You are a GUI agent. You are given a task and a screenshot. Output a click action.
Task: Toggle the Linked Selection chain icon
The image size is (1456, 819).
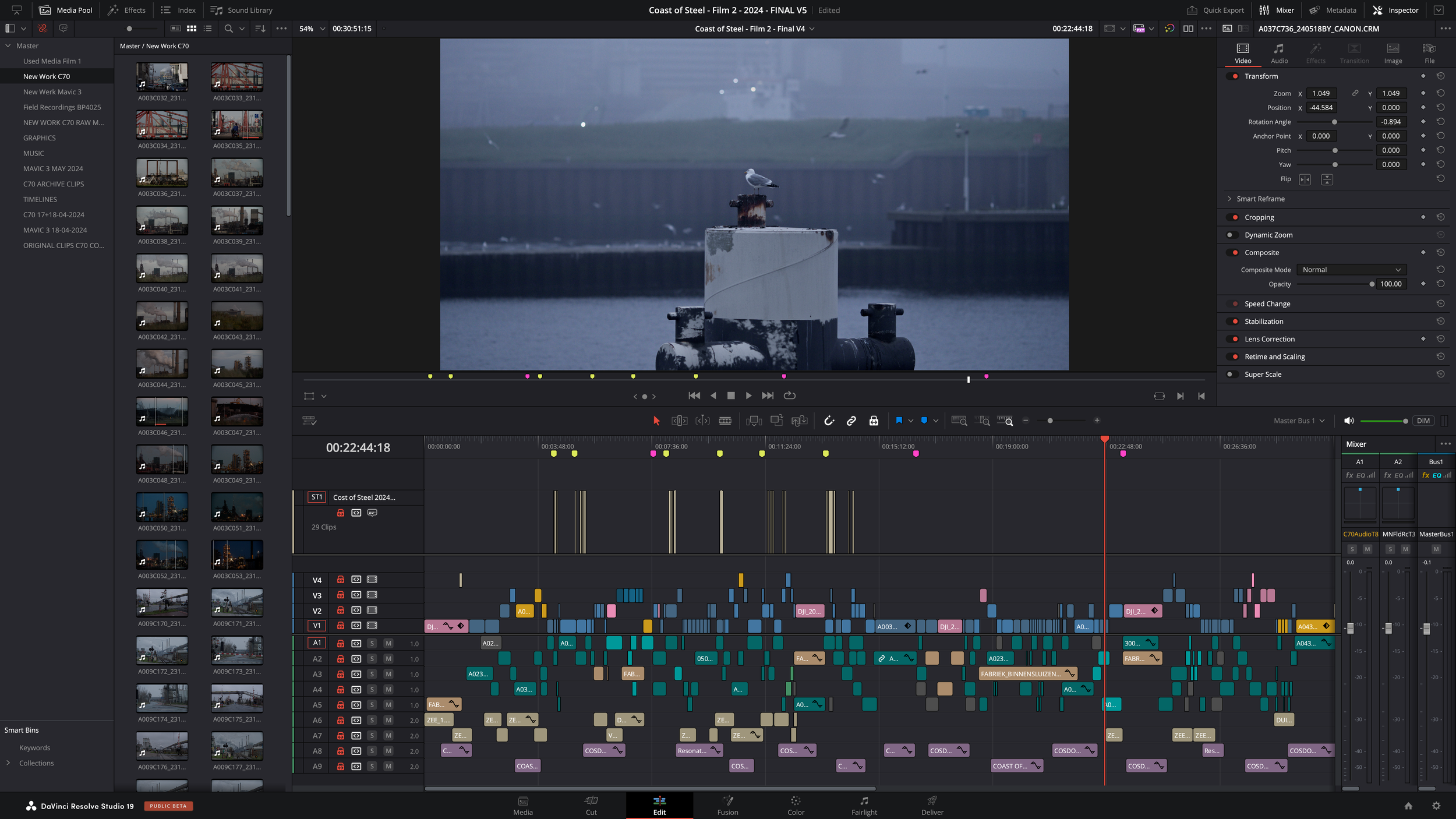(x=851, y=421)
